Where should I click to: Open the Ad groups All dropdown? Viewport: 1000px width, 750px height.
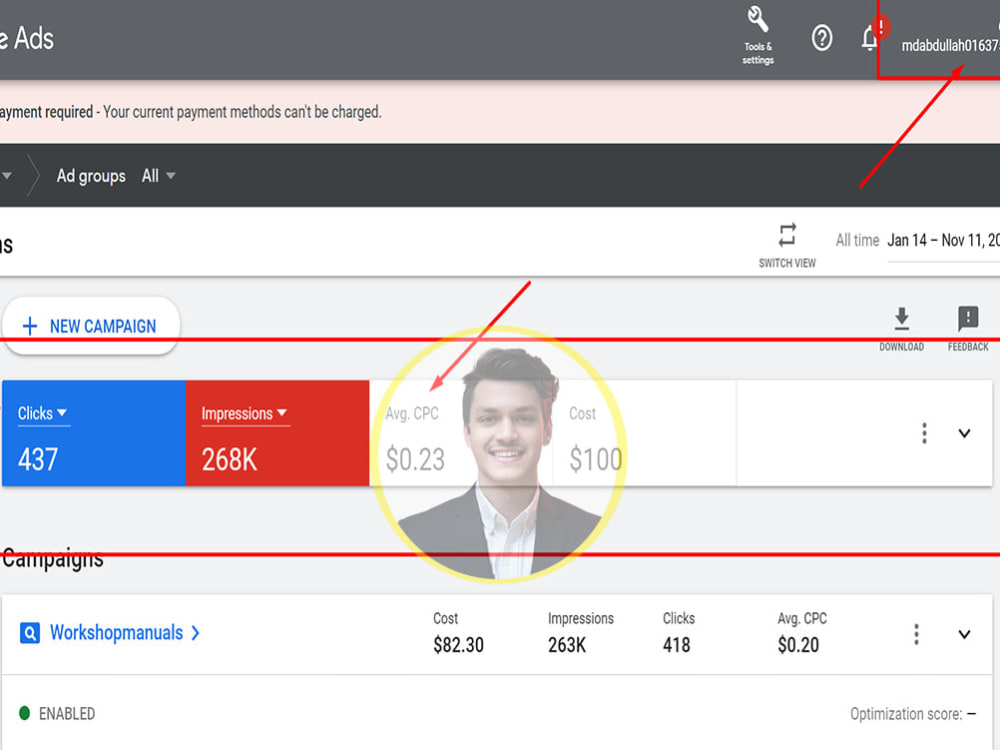click(158, 176)
